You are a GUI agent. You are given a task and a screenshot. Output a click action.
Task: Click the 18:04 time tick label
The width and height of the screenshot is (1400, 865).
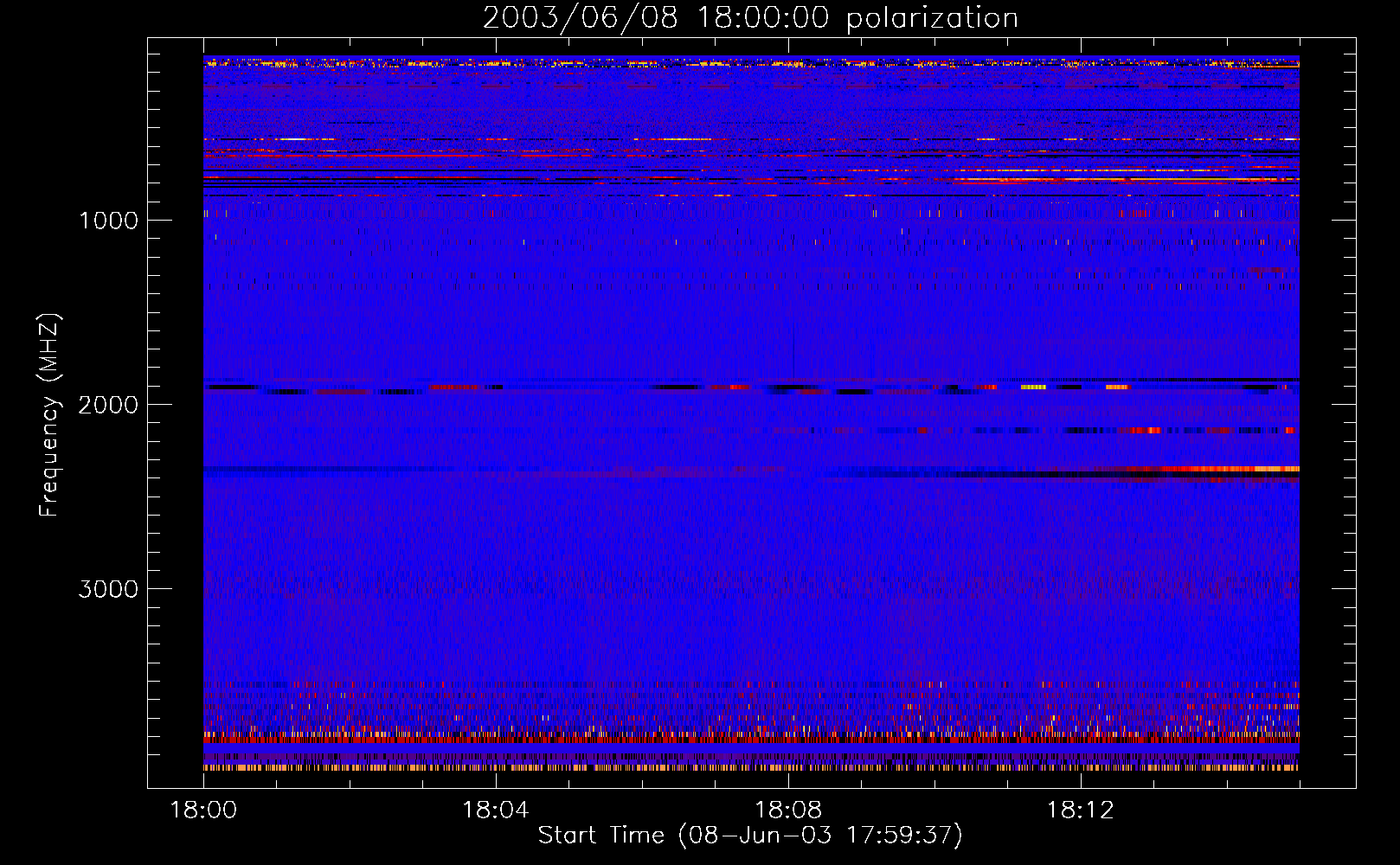tap(496, 811)
